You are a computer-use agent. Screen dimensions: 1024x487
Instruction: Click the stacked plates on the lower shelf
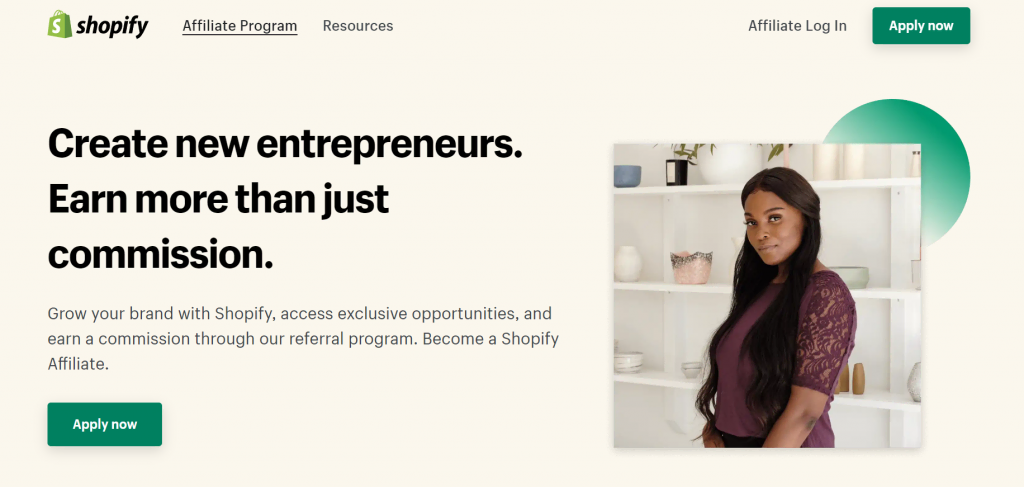click(x=629, y=362)
